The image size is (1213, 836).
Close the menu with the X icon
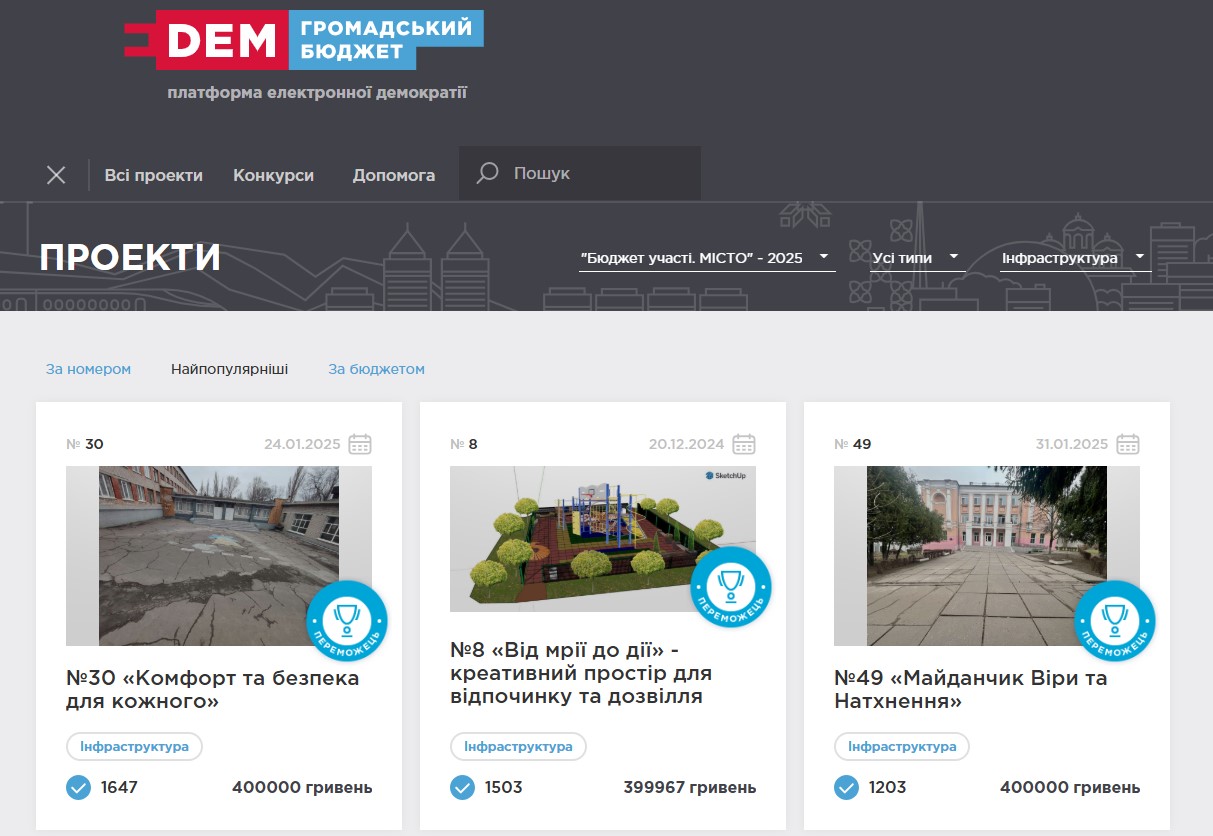[x=56, y=175]
